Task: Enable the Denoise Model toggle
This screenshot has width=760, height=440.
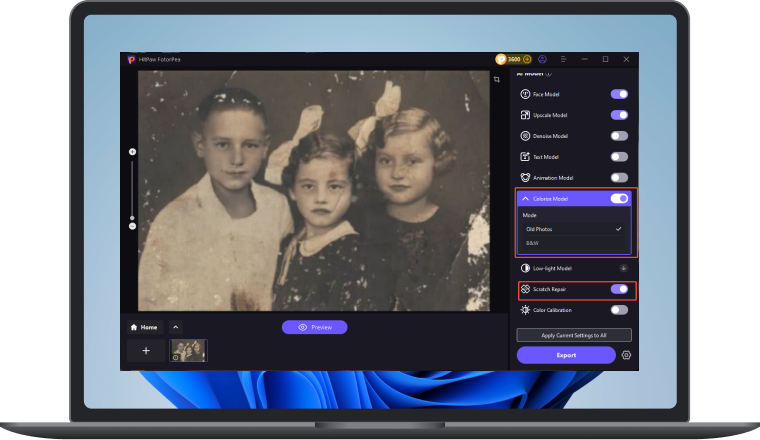Action: pyautogui.click(x=619, y=136)
